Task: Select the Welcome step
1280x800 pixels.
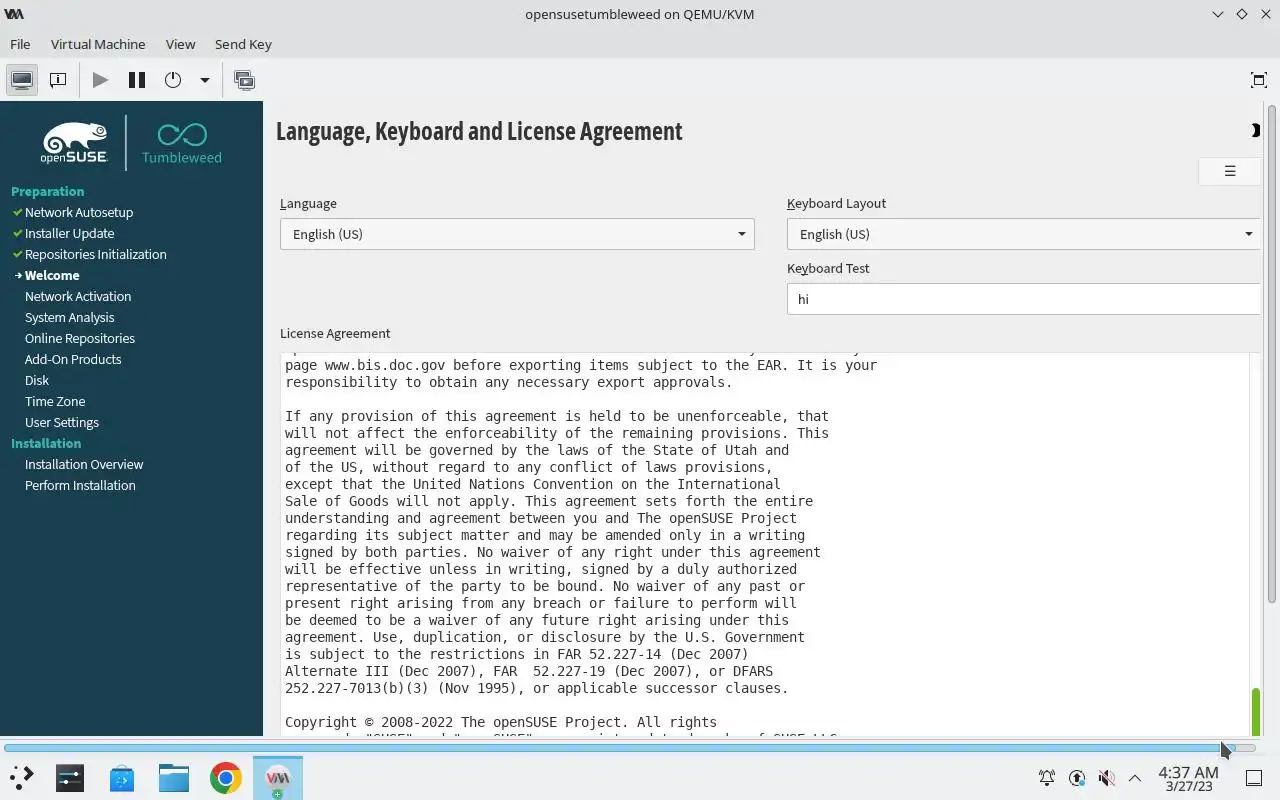Action: [52, 275]
